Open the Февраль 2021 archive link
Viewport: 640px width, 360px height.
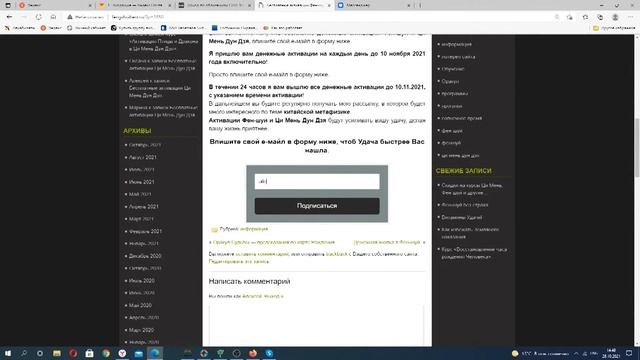tap(145, 231)
